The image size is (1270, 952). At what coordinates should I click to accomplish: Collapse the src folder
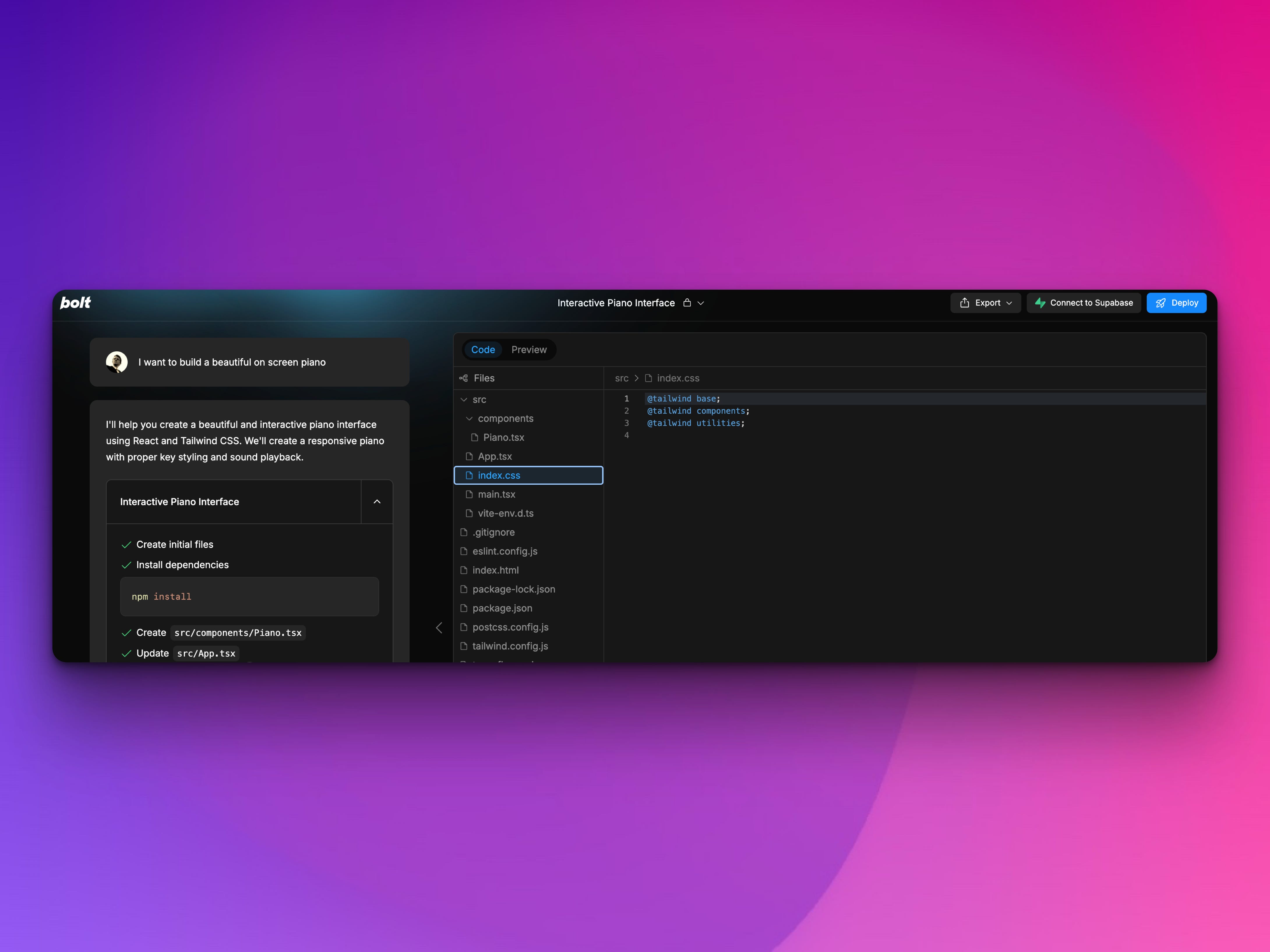(x=464, y=399)
